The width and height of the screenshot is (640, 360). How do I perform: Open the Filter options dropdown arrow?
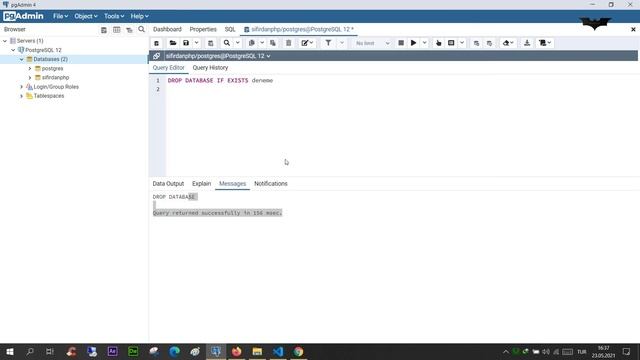pyautogui.click(x=342, y=43)
